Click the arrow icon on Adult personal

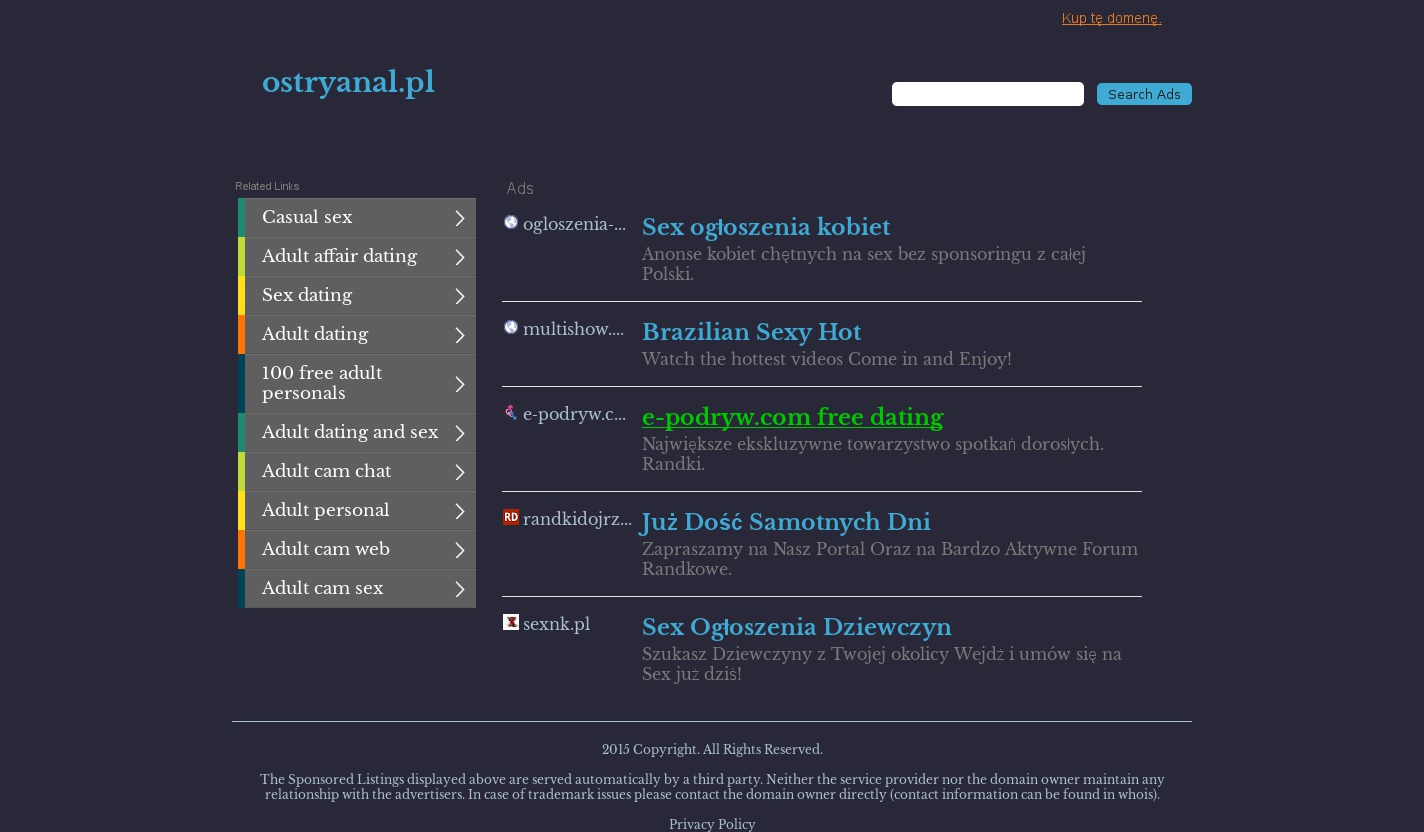460,511
